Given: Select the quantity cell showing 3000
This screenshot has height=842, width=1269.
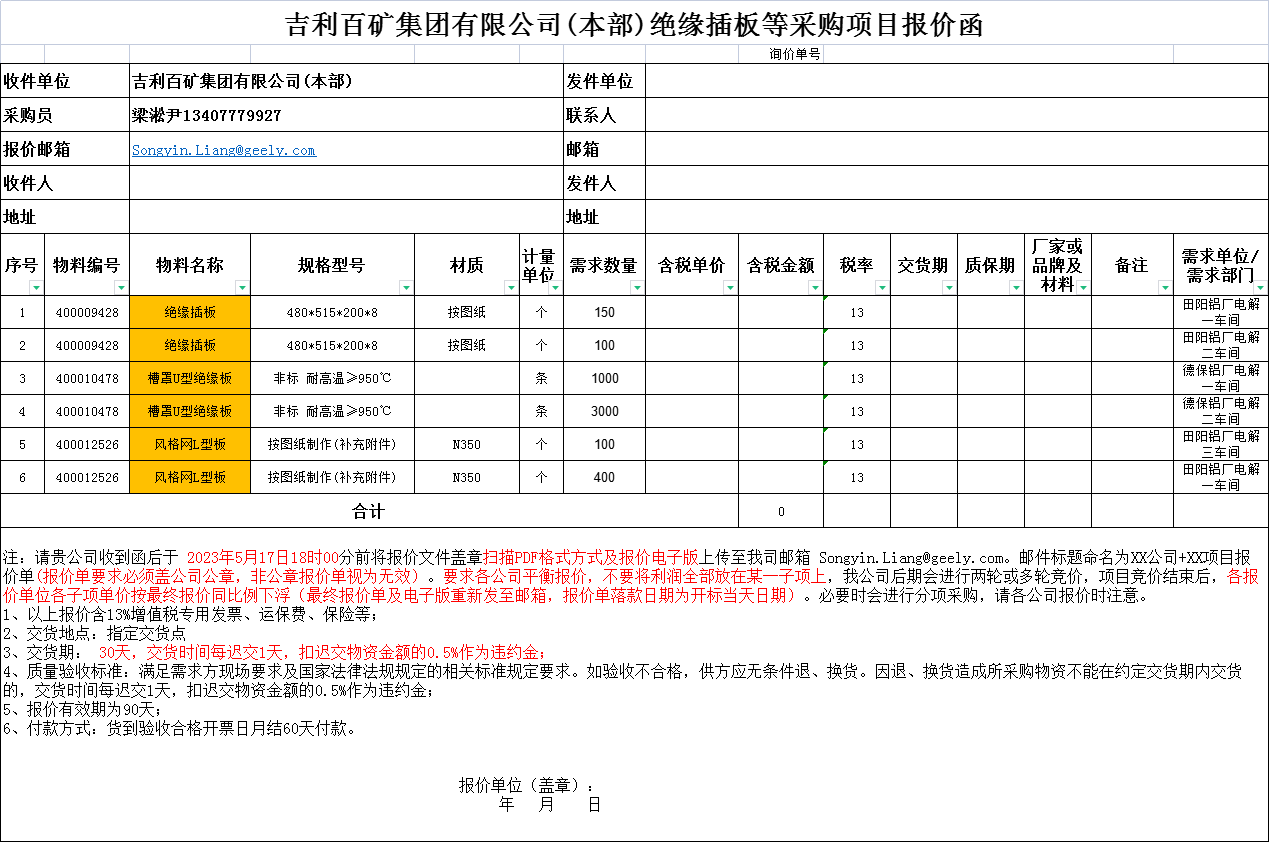Looking at the screenshot, I should click(x=605, y=411).
